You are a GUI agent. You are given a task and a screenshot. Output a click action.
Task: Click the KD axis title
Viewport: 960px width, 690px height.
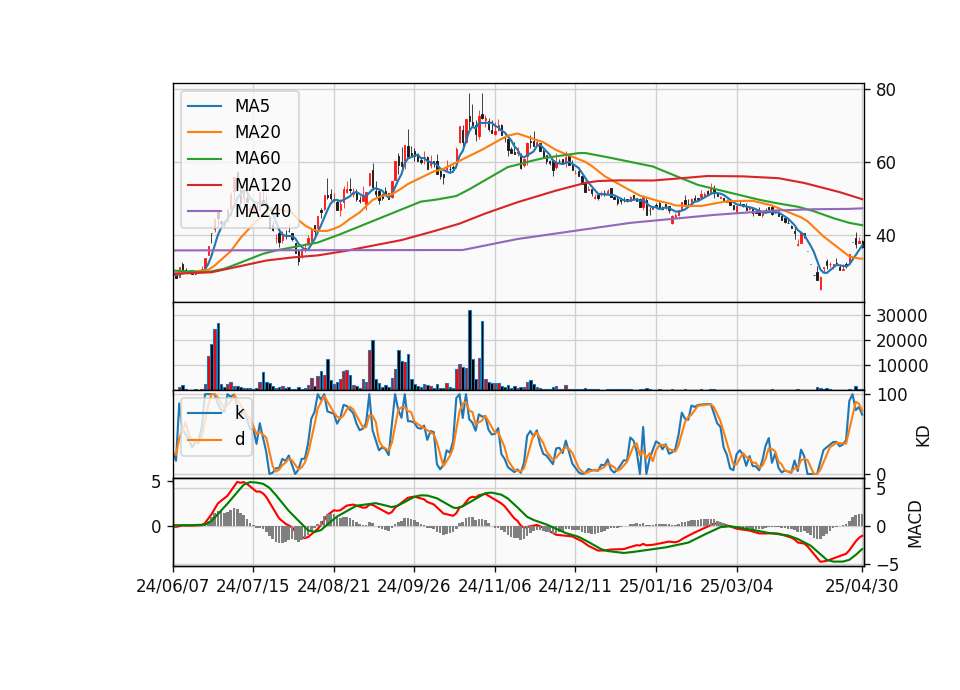click(923, 436)
